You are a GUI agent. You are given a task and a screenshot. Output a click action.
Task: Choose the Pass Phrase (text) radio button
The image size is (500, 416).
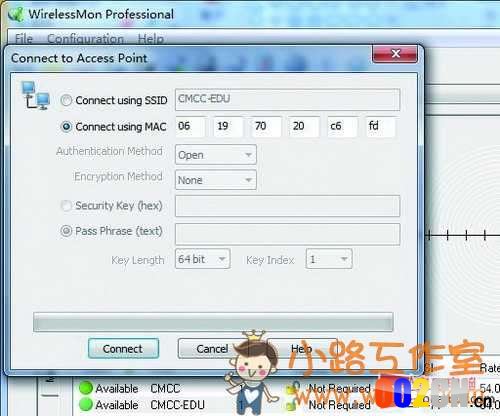point(66,231)
